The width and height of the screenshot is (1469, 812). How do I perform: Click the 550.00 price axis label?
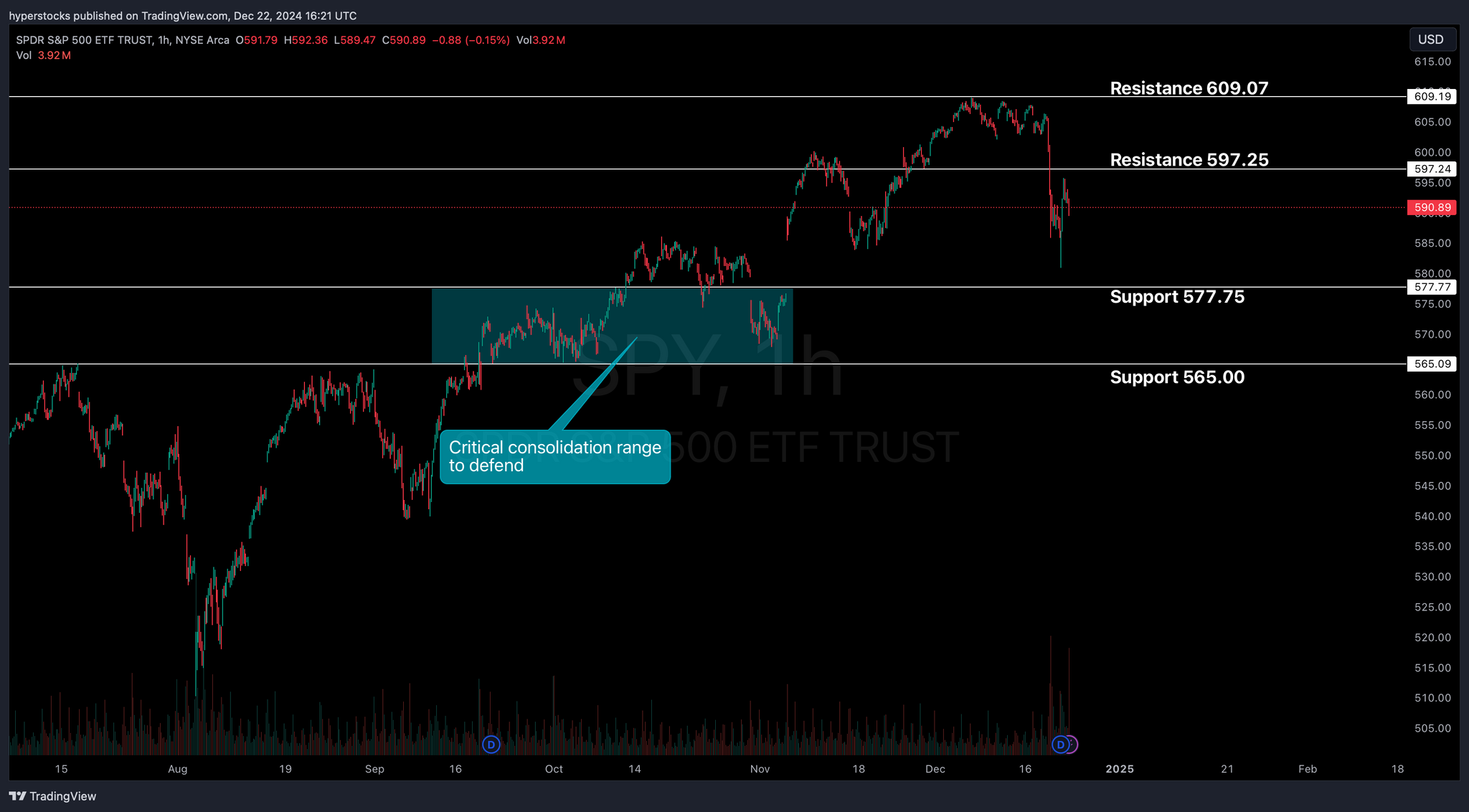1432,455
